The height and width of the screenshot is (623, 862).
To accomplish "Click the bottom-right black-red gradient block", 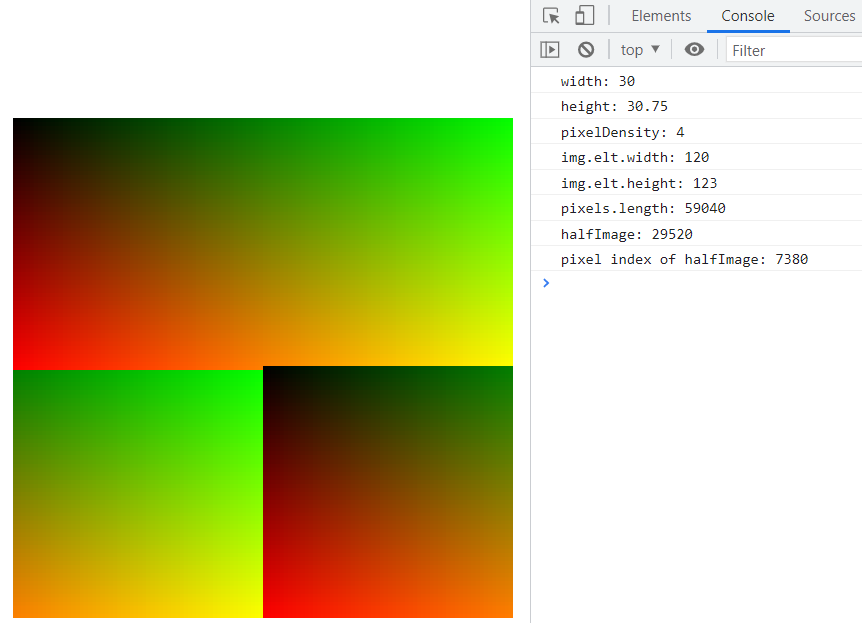I will point(388,492).
